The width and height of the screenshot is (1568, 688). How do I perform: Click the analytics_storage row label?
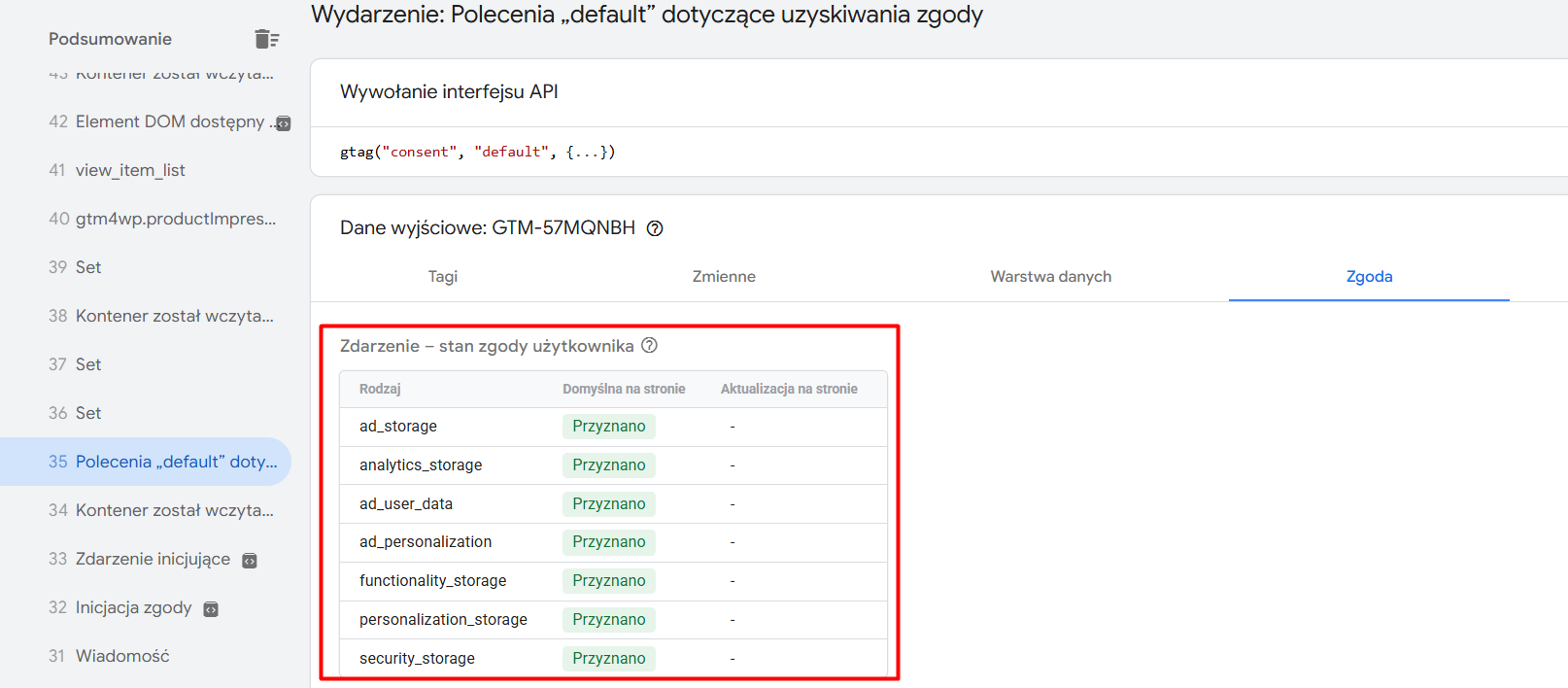click(x=421, y=464)
